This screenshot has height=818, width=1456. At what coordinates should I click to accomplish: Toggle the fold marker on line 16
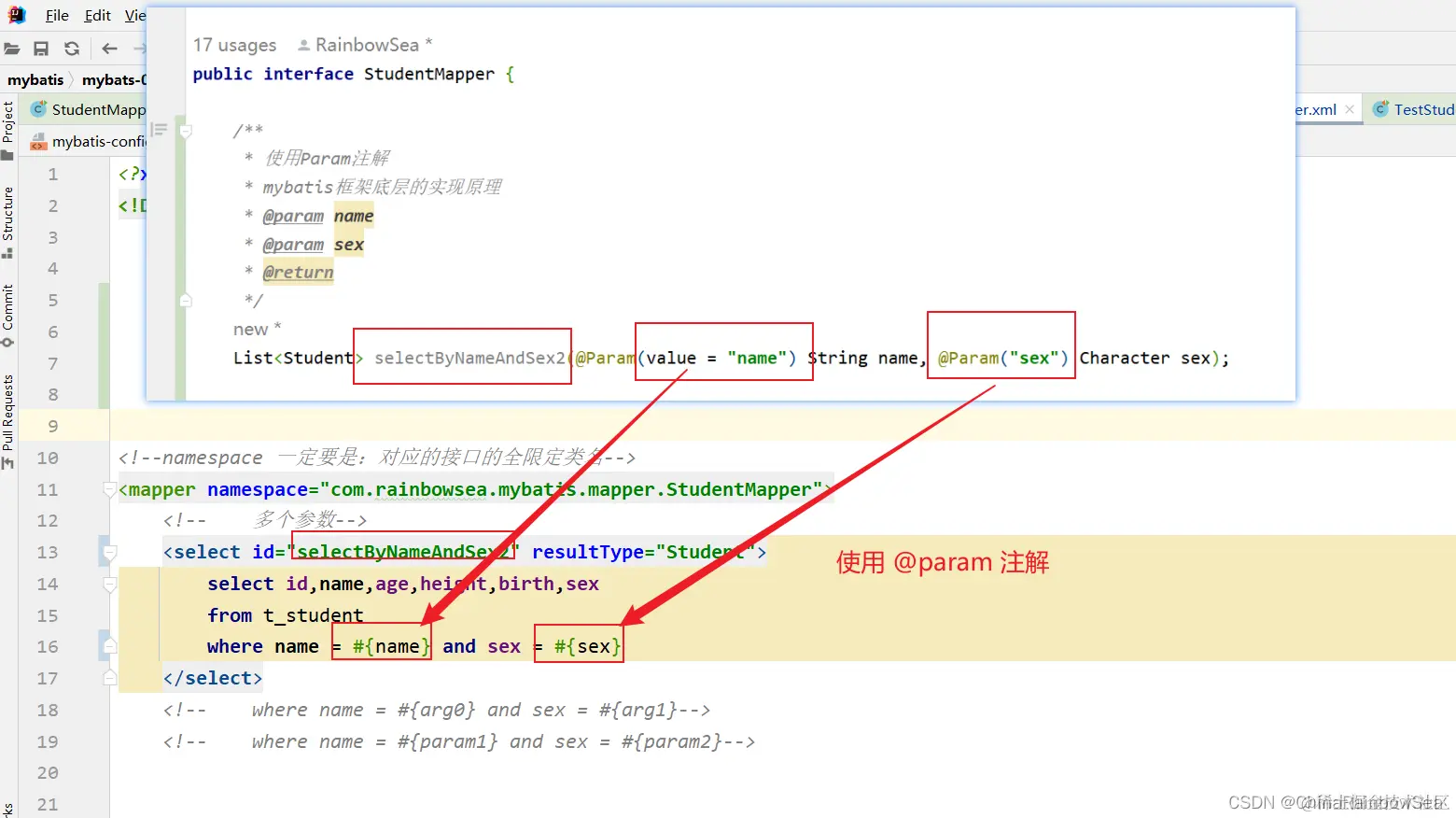click(109, 646)
